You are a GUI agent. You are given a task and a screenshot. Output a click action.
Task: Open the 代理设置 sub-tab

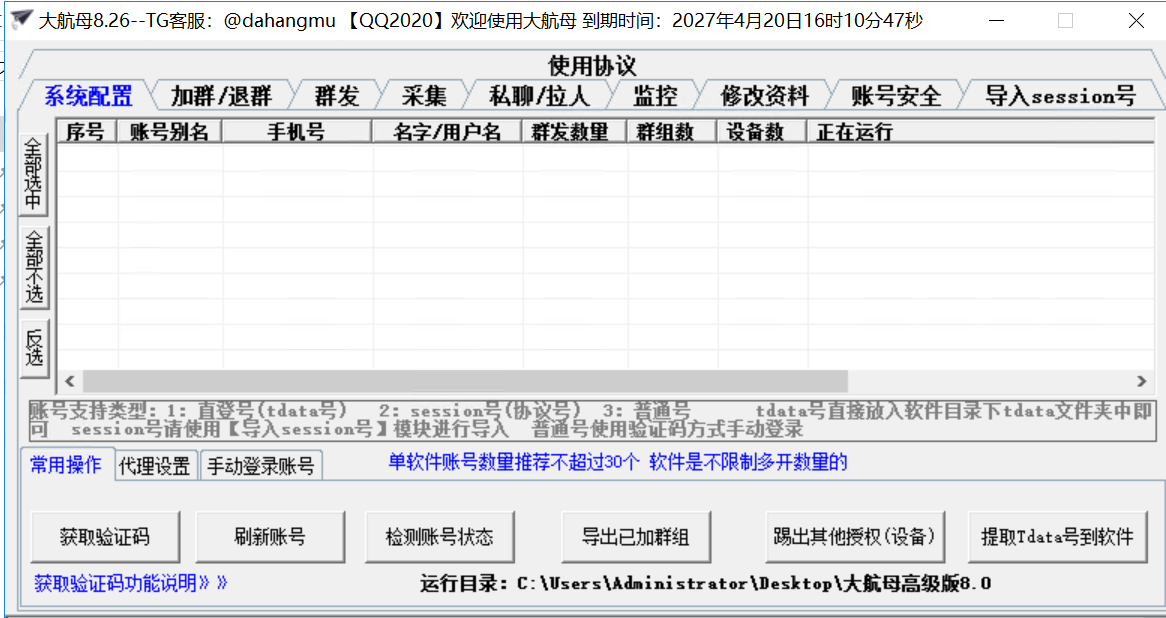point(154,466)
